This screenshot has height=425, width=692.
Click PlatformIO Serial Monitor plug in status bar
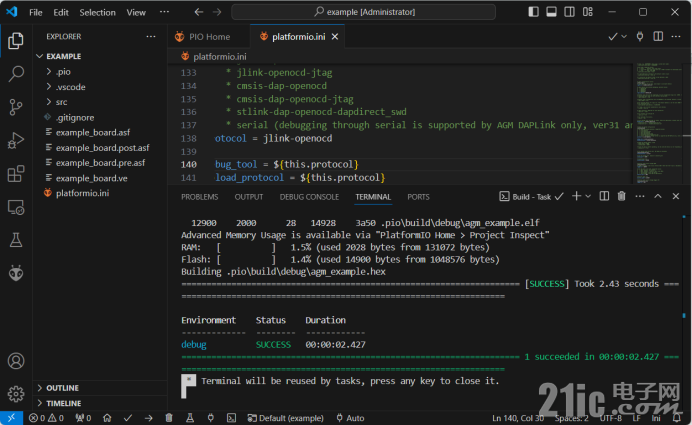(x=211, y=418)
